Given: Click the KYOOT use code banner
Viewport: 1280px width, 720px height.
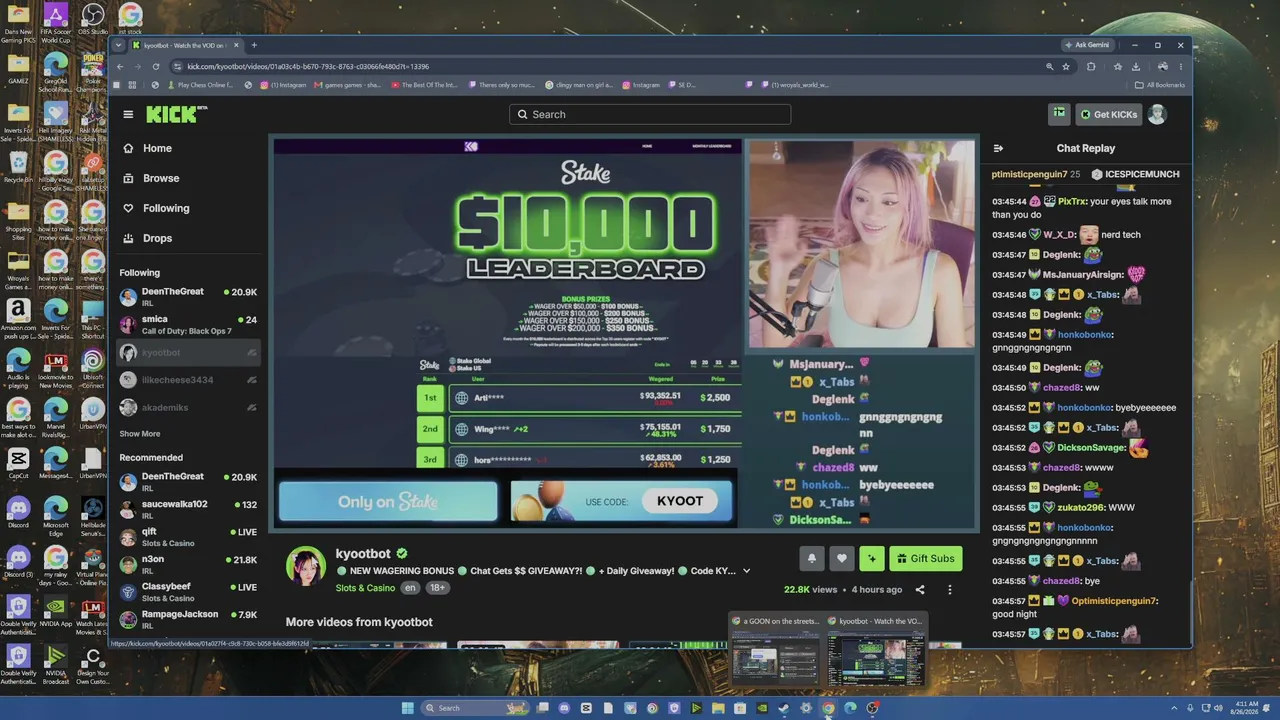Looking at the screenshot, I should click(x=622, y=502).
